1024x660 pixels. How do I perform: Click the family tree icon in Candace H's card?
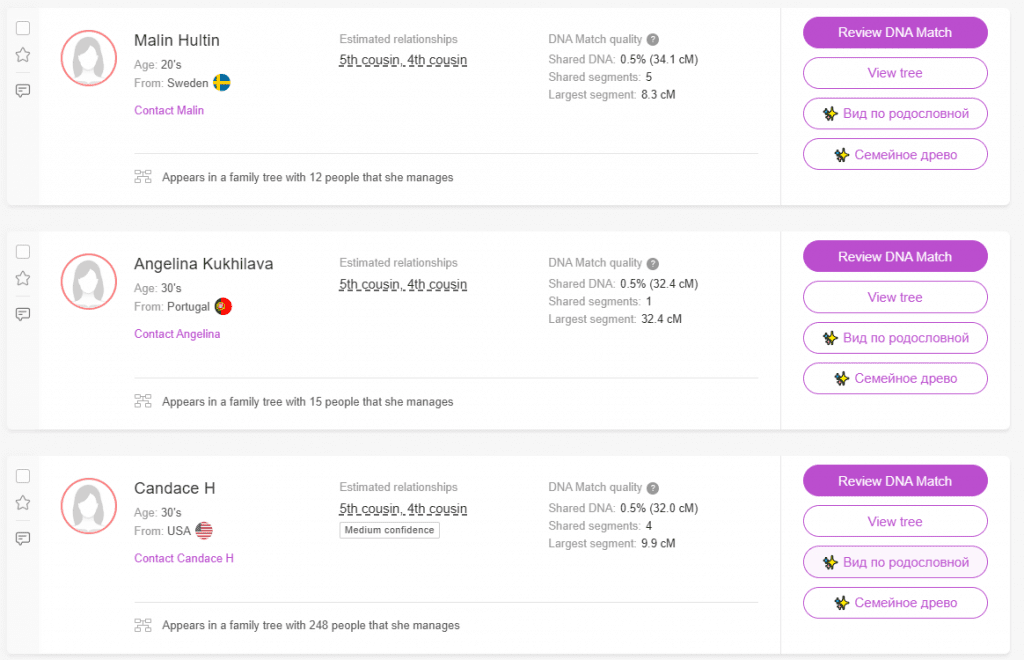[143, 625]
